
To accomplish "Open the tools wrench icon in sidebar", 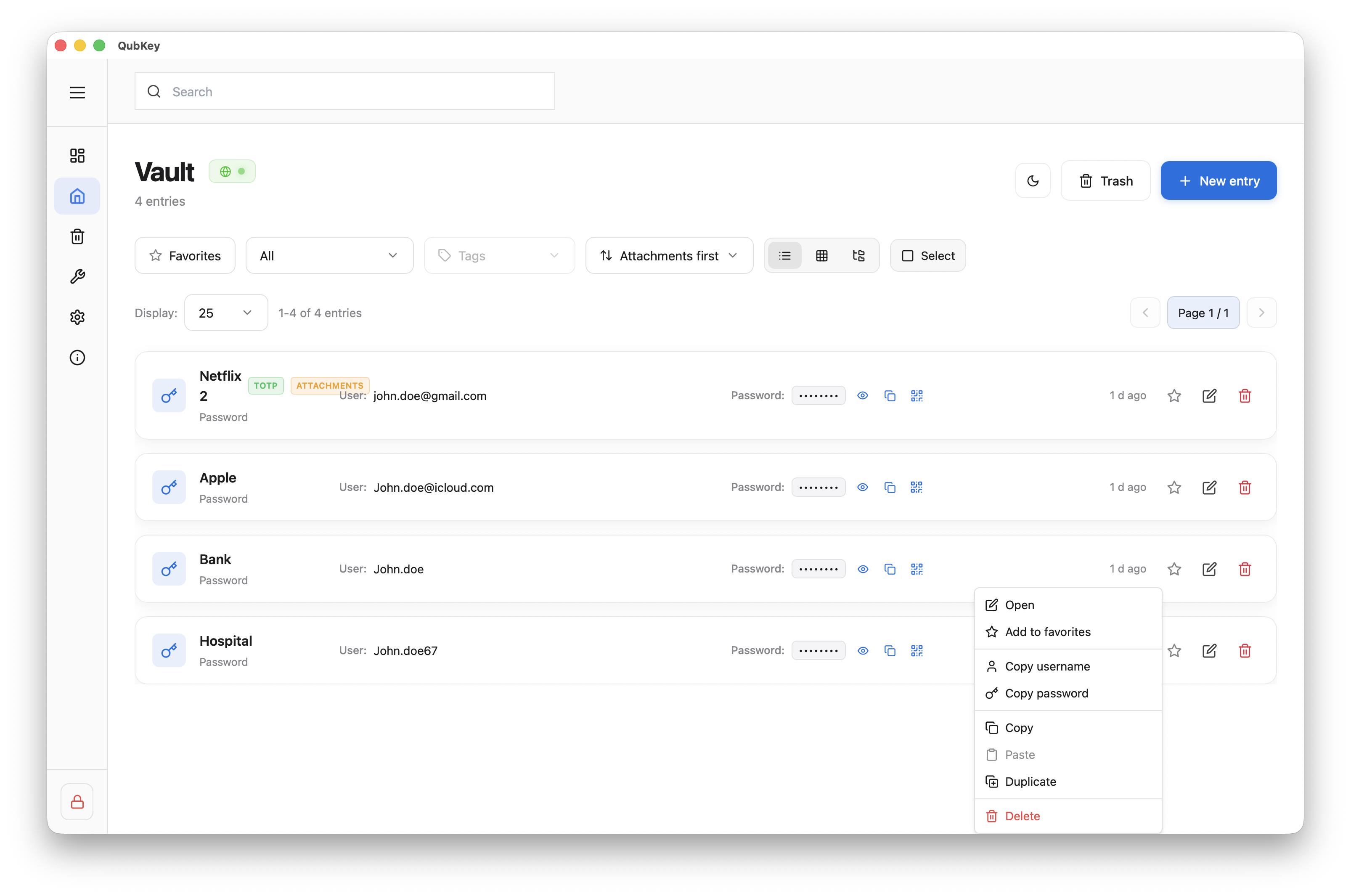I will coord(77,276).
